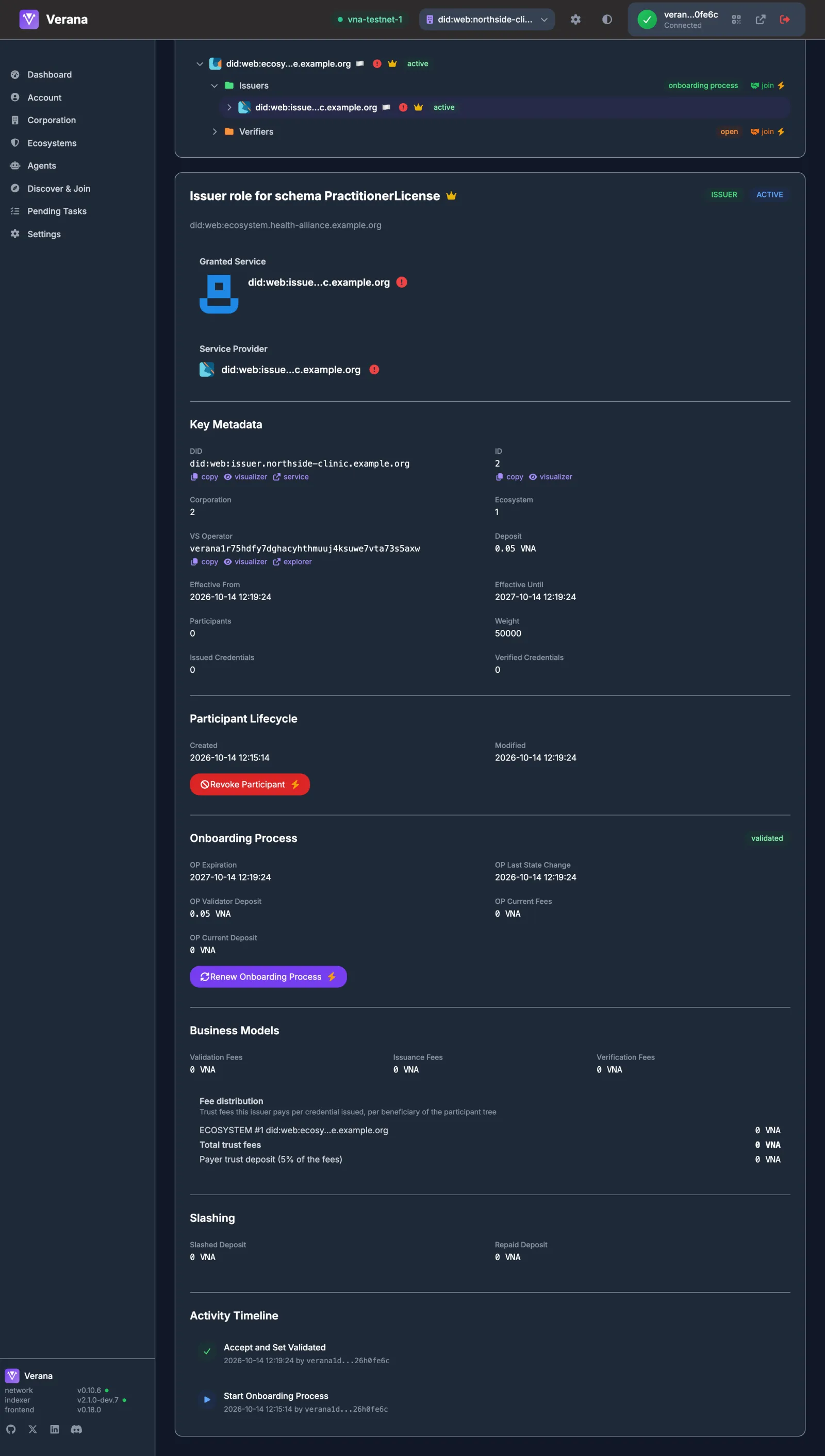Expand the did:web:issue...c.example.org tree row

click(229, 107)
